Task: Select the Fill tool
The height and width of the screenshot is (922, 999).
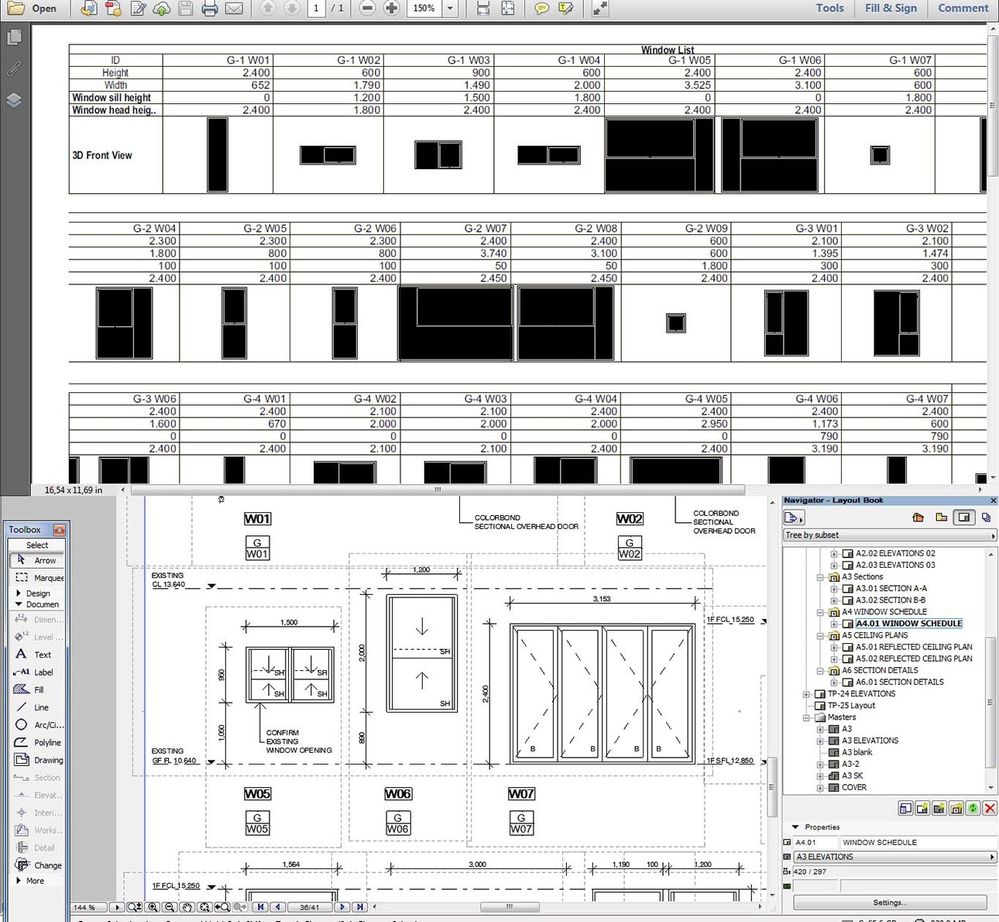Action: pos(38,689)
